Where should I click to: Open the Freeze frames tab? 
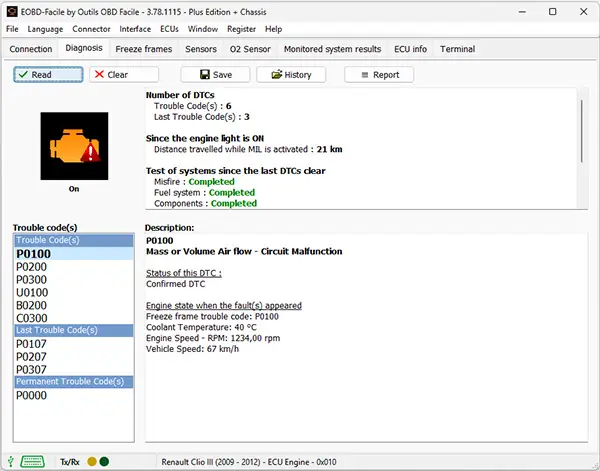143,48
